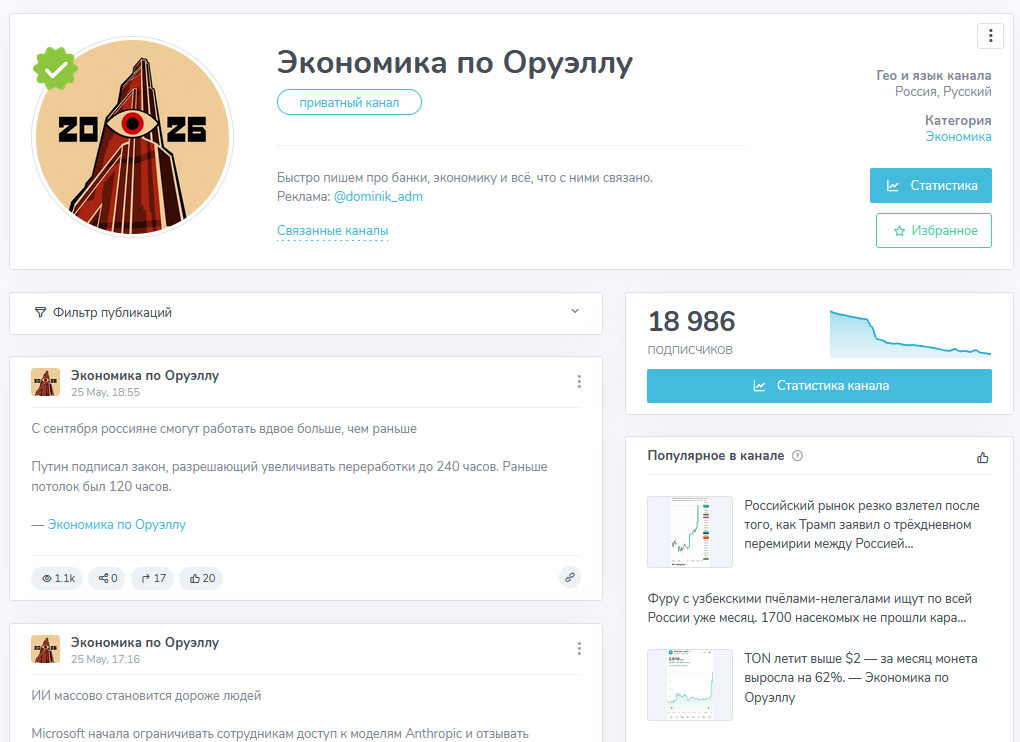Open the Russian market chart thumbnail

690,532
